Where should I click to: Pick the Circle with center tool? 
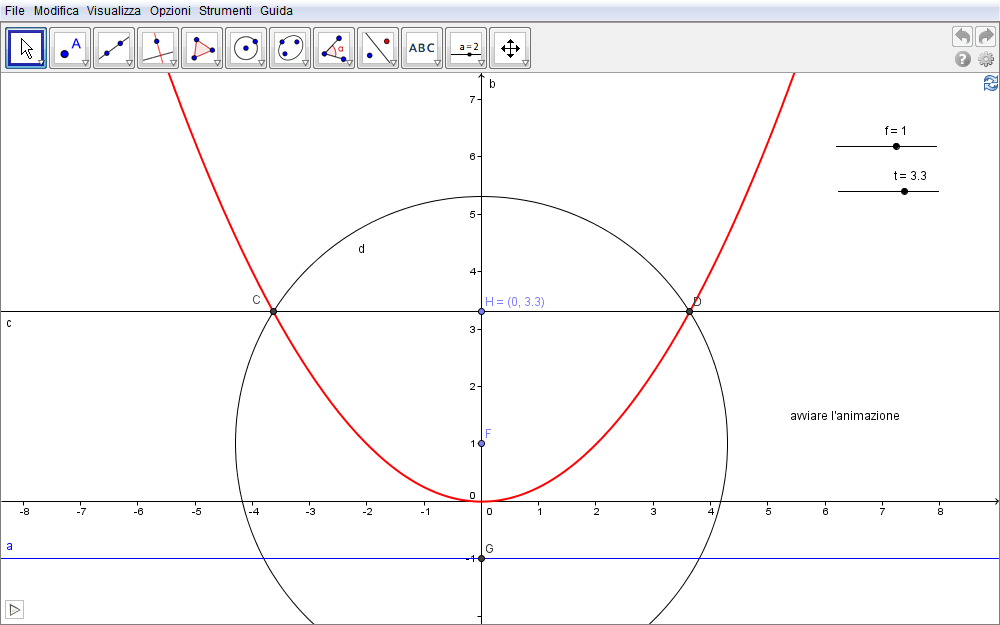pos(245,47)
